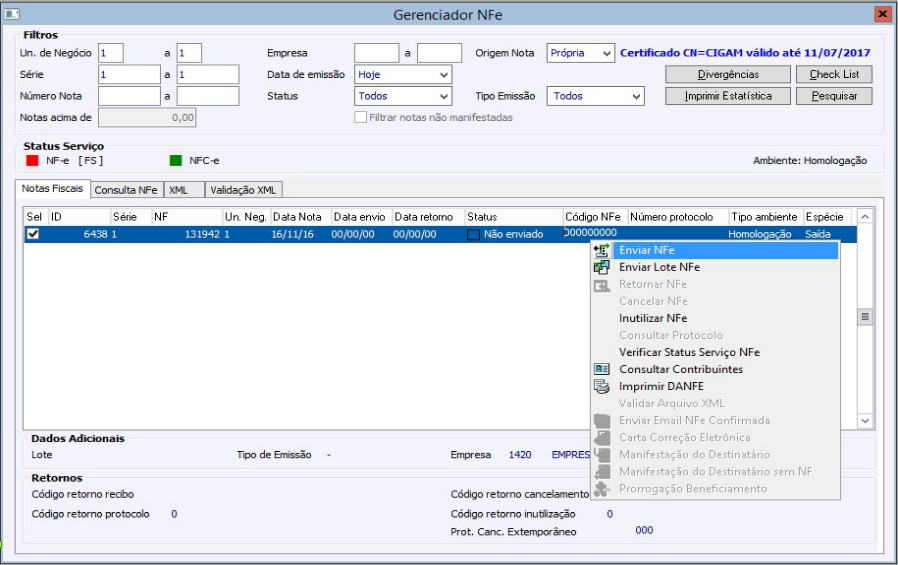Click the Série start input field
This screenshot has width=898, height=565.
pyautogui.click(x=129, y=74)
